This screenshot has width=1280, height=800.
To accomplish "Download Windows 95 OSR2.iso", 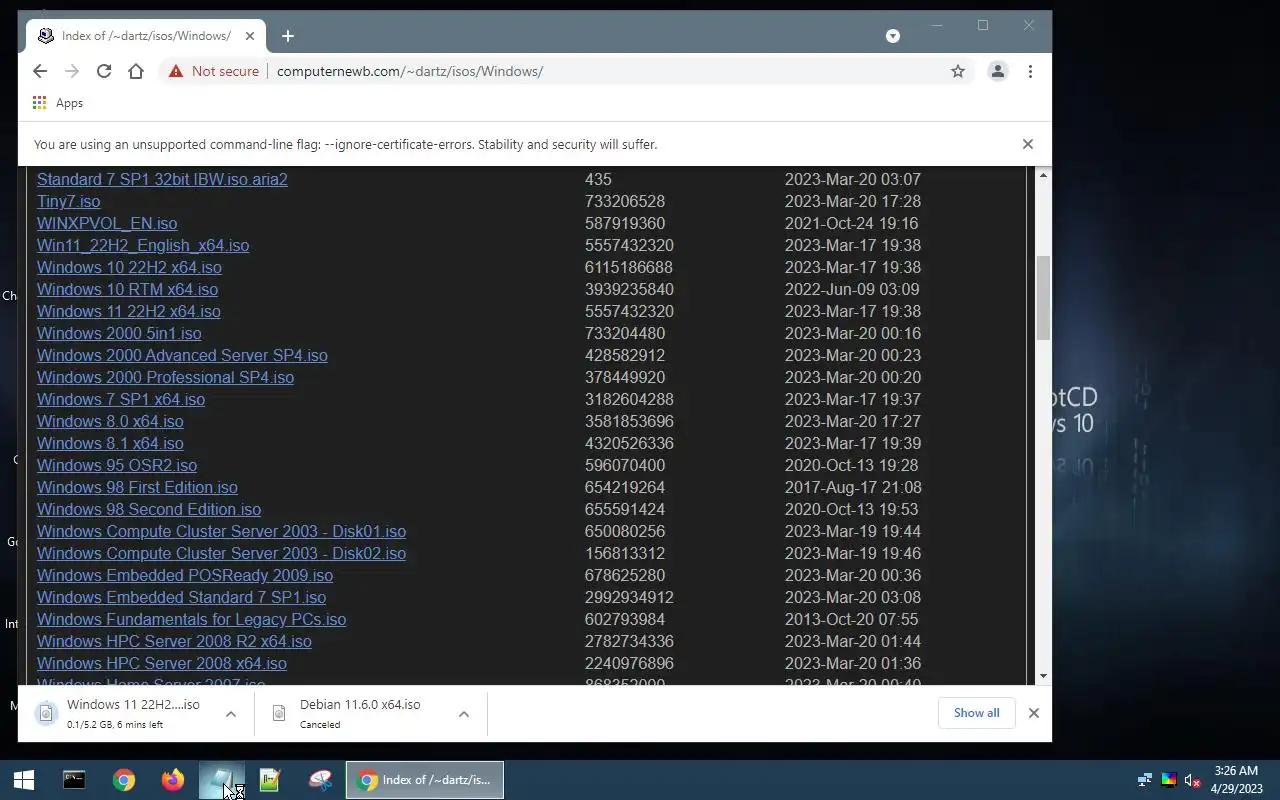I will click(x=117, y=465).
